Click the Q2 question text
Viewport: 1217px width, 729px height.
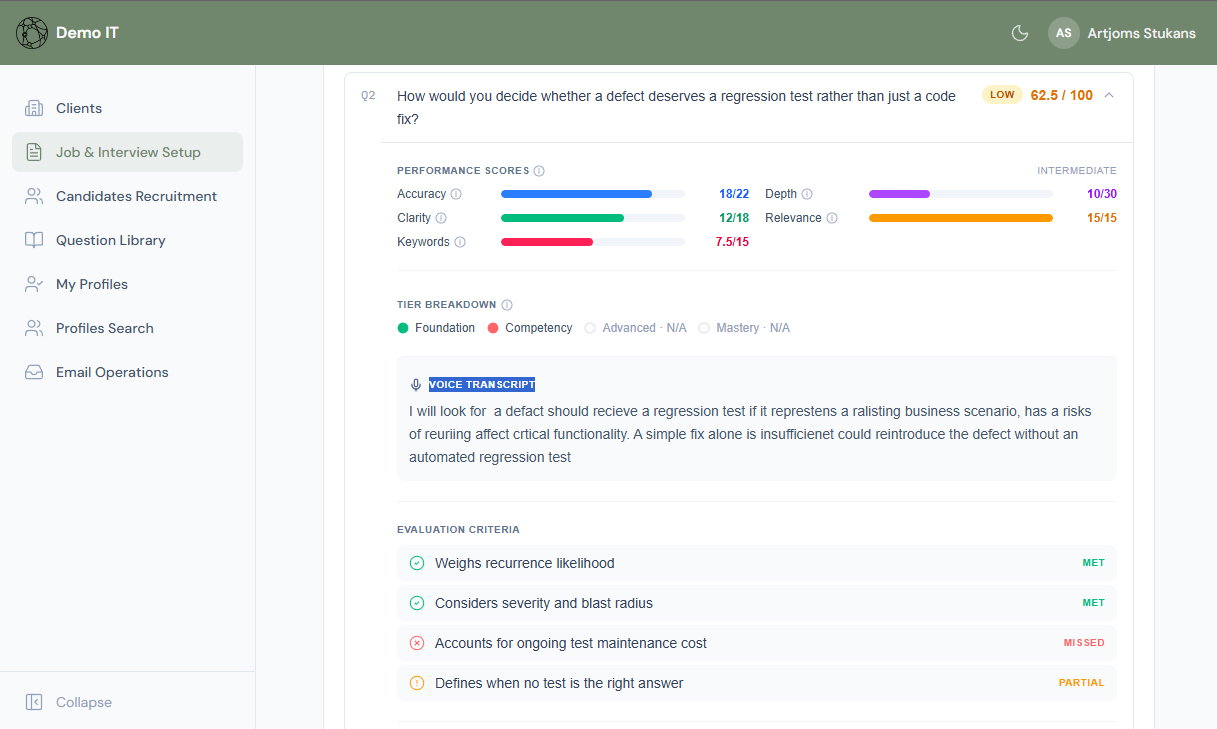[x=676, y=107]
